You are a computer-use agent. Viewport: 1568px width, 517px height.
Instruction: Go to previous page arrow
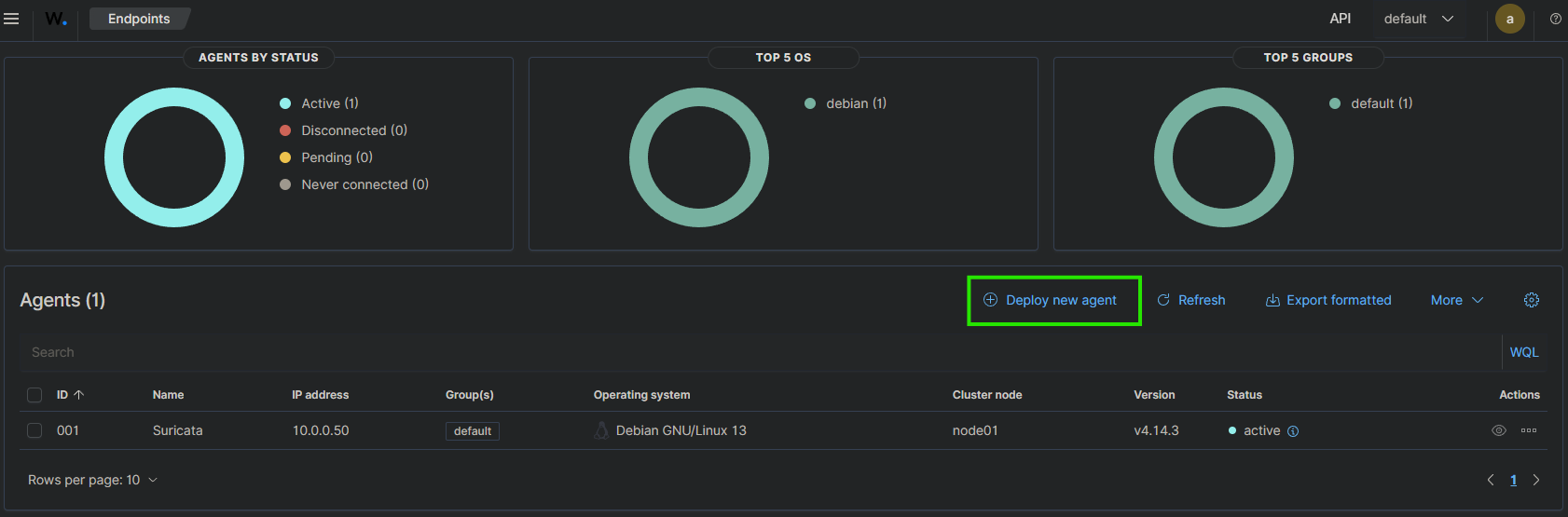click(x=1490, y=480)
